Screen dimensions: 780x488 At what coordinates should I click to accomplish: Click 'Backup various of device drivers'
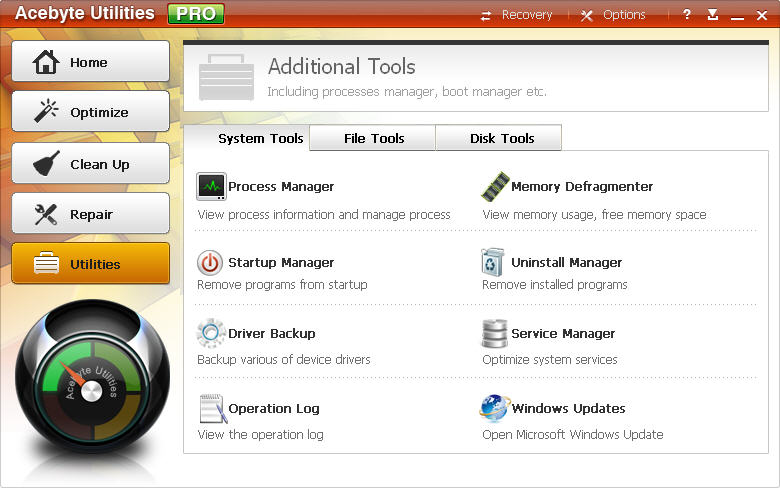click(284, 359)
